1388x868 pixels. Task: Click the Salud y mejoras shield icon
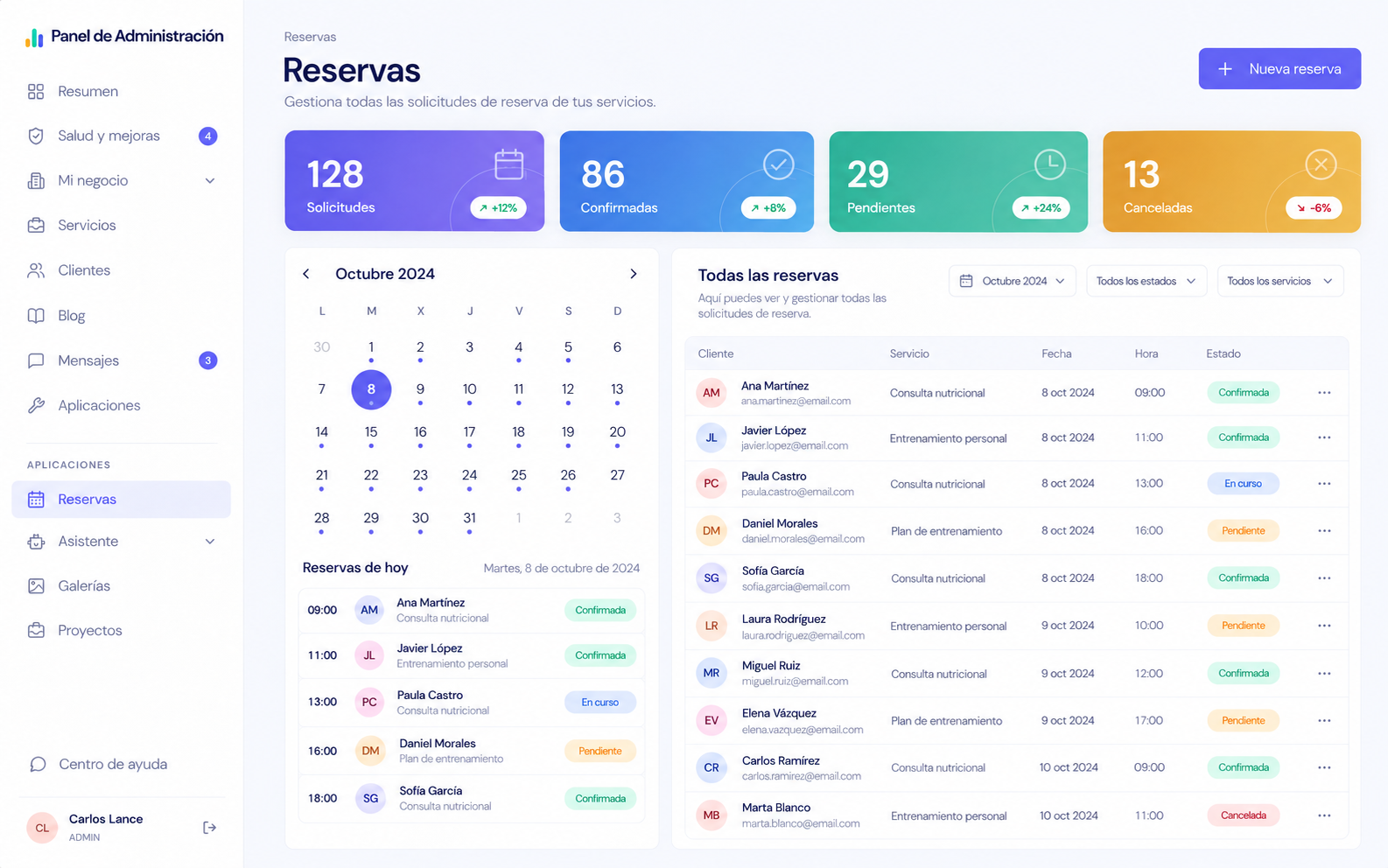click(x=36, y=136)
